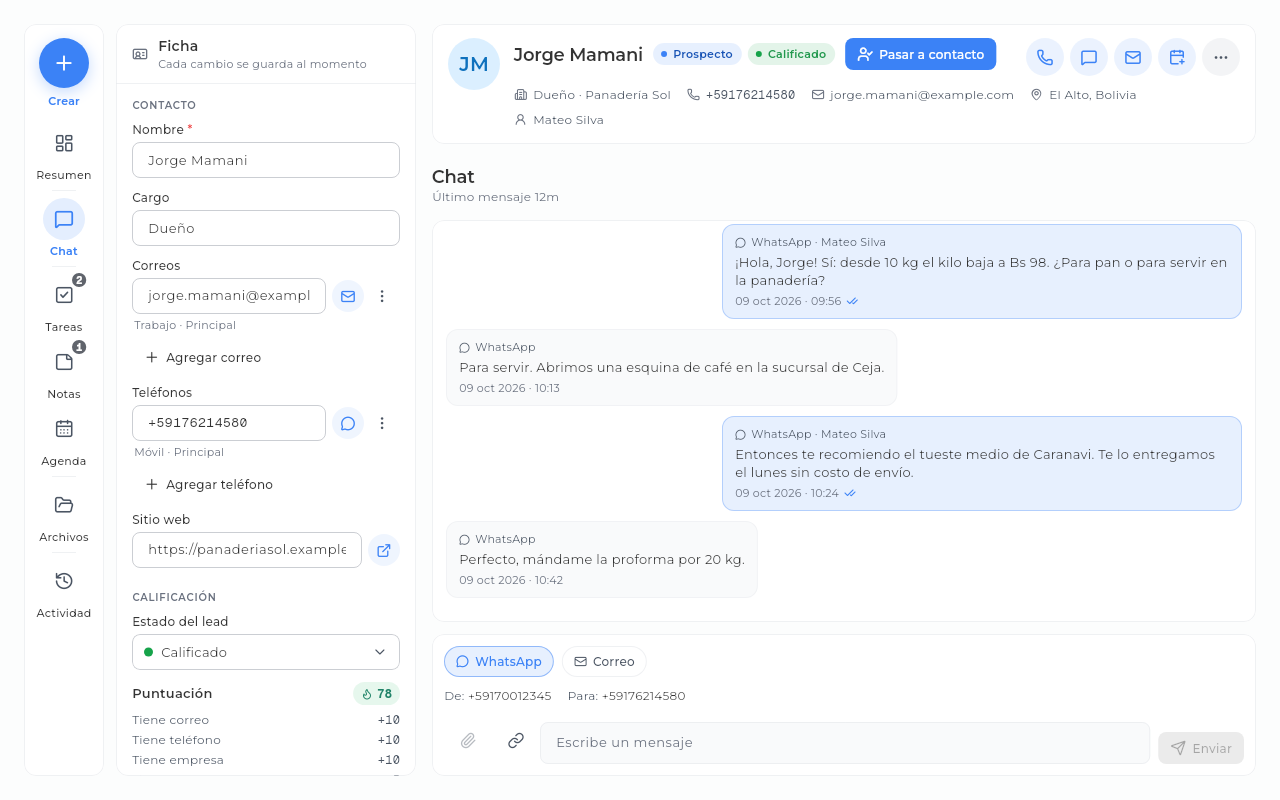1280x800 pixels.
Task: Click Agregar teléfono
Action: pos(209,484)
